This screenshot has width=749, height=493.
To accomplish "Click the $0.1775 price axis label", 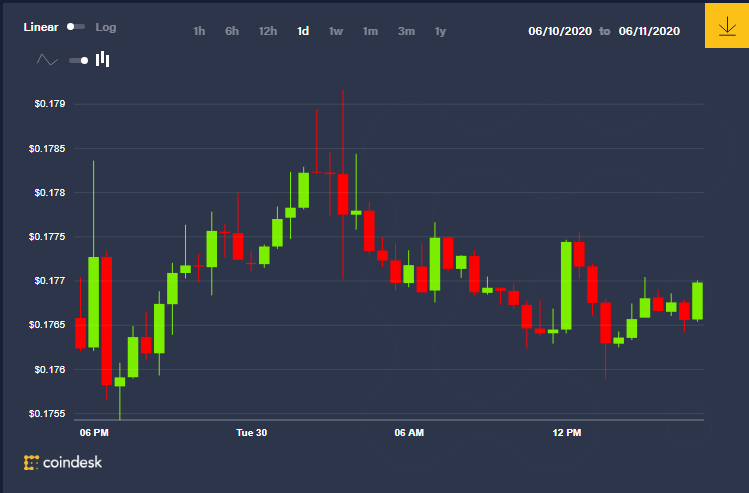I will click(x=47, y=236).
